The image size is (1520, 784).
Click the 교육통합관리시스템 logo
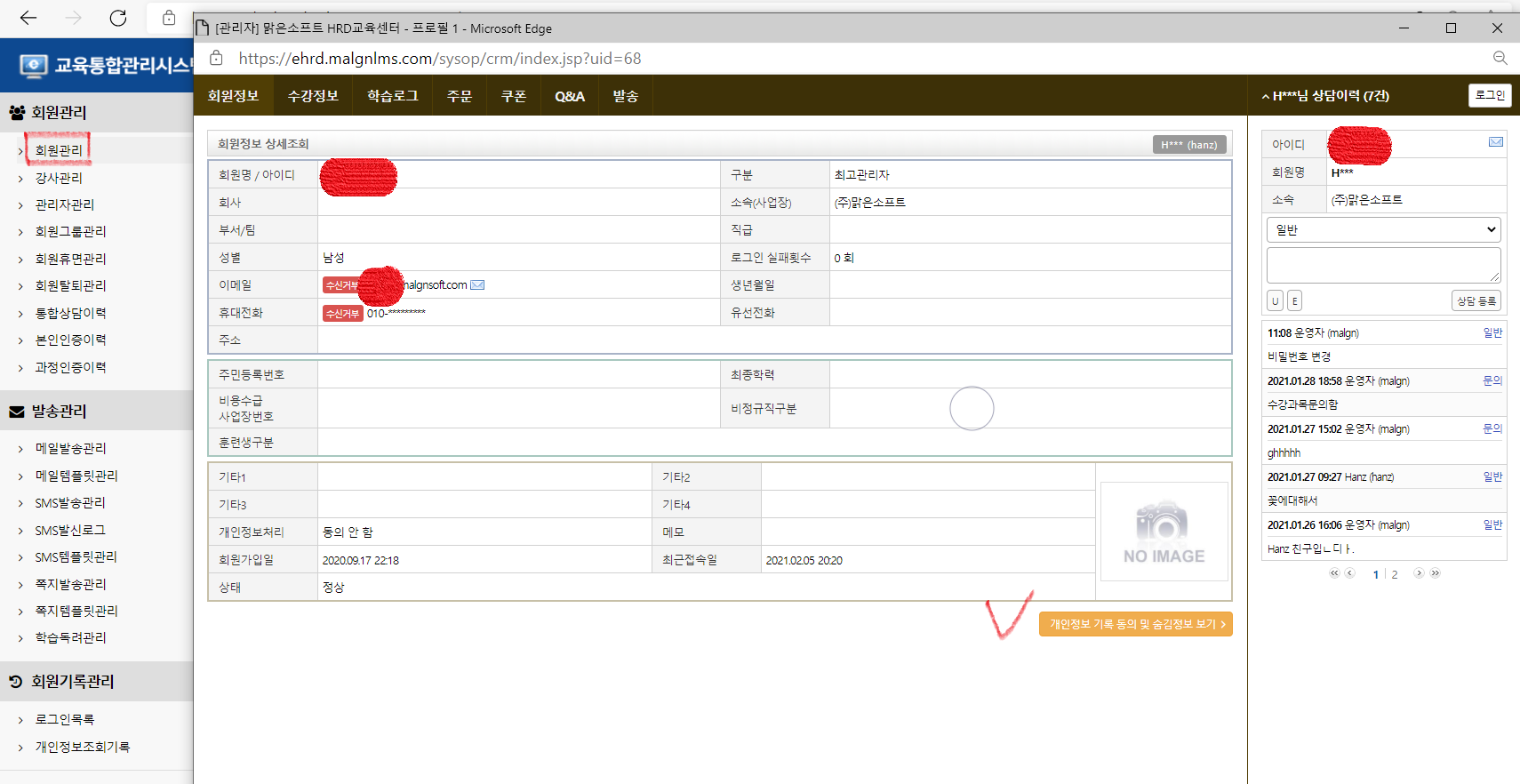107,65
